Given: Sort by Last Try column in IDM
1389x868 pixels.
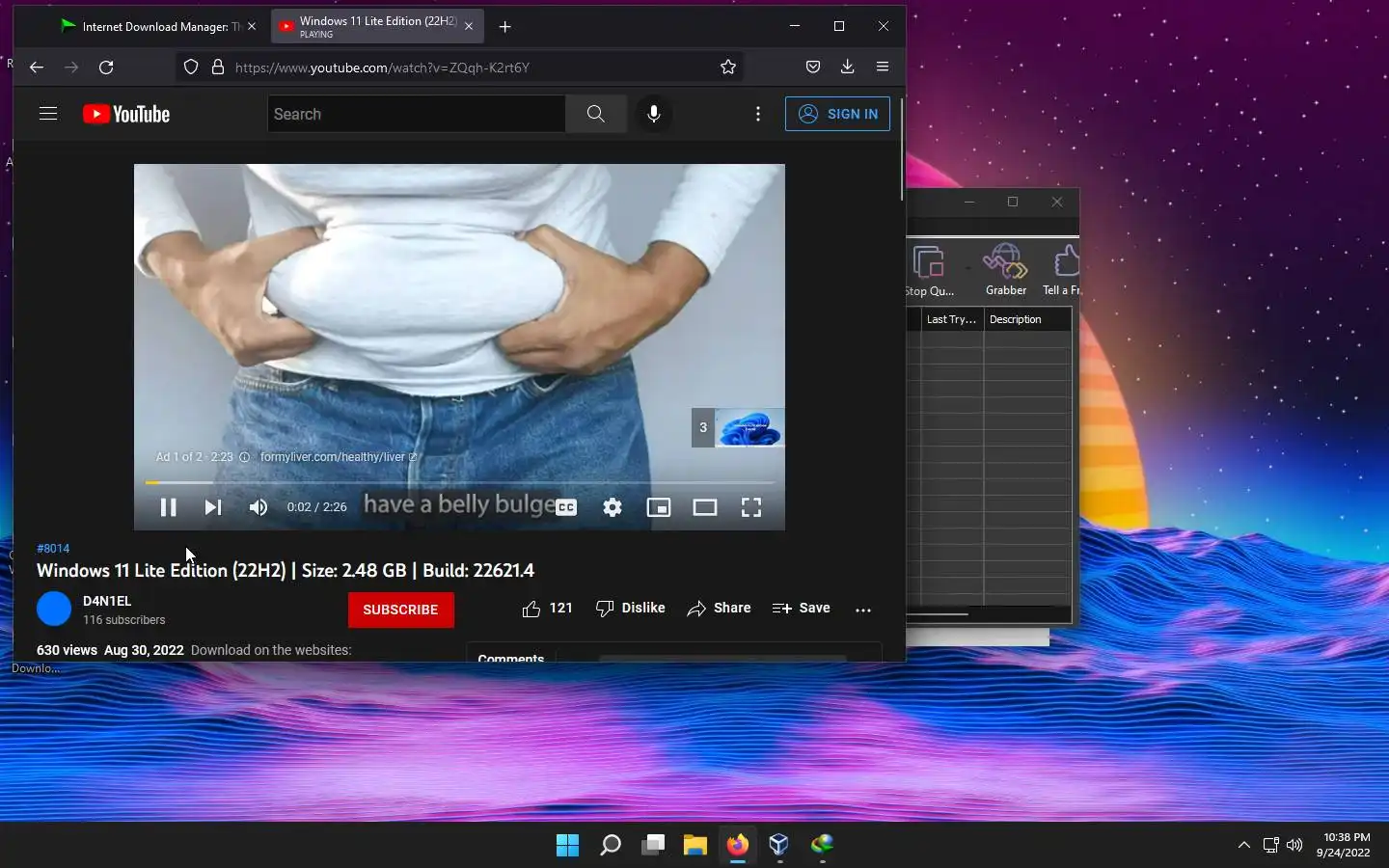Looking at the screenshot, I should pyautogui.click(x=951, y=319).
